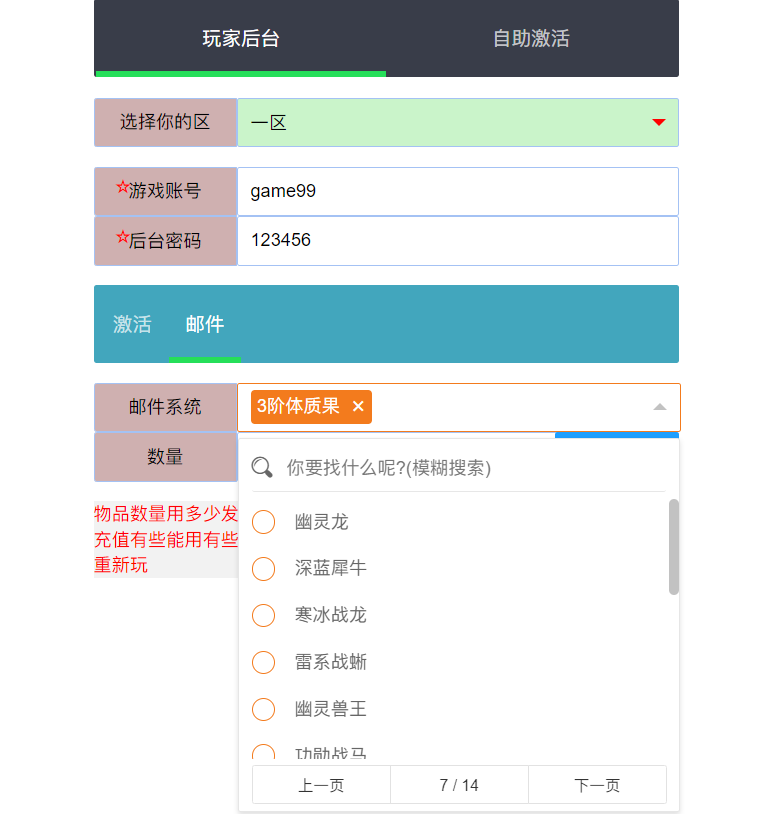This screenshot has width=784, height=814.
Task: Select the 深蓝犀牛 radio option
Action: click(x=263, y=568)
